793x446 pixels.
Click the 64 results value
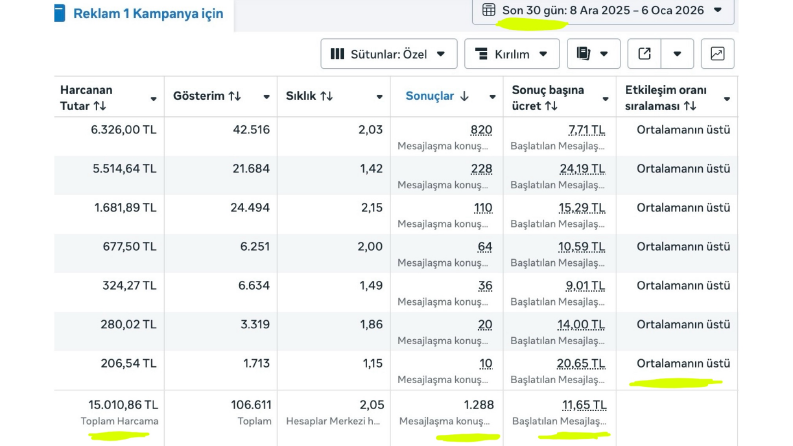coord(484,247)
